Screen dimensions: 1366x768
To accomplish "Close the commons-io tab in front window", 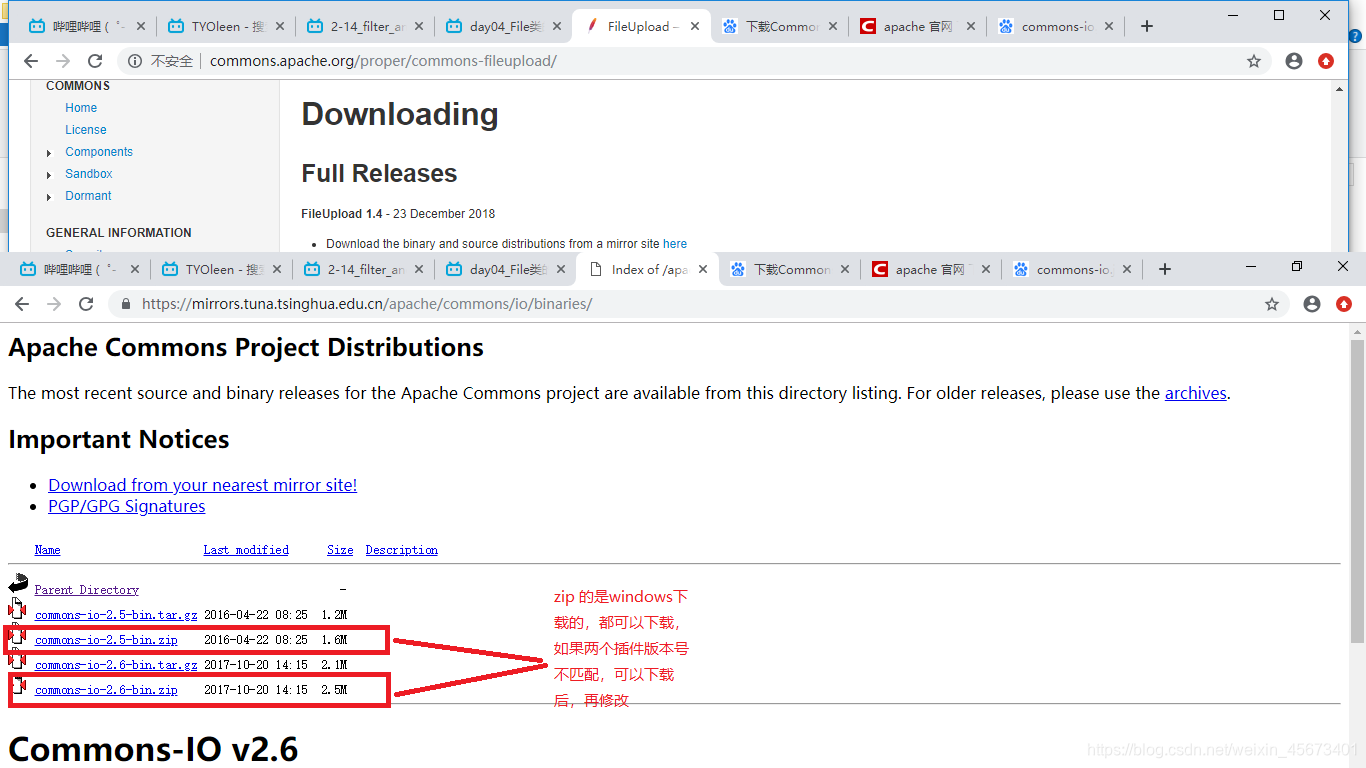I will point(1128,269).
